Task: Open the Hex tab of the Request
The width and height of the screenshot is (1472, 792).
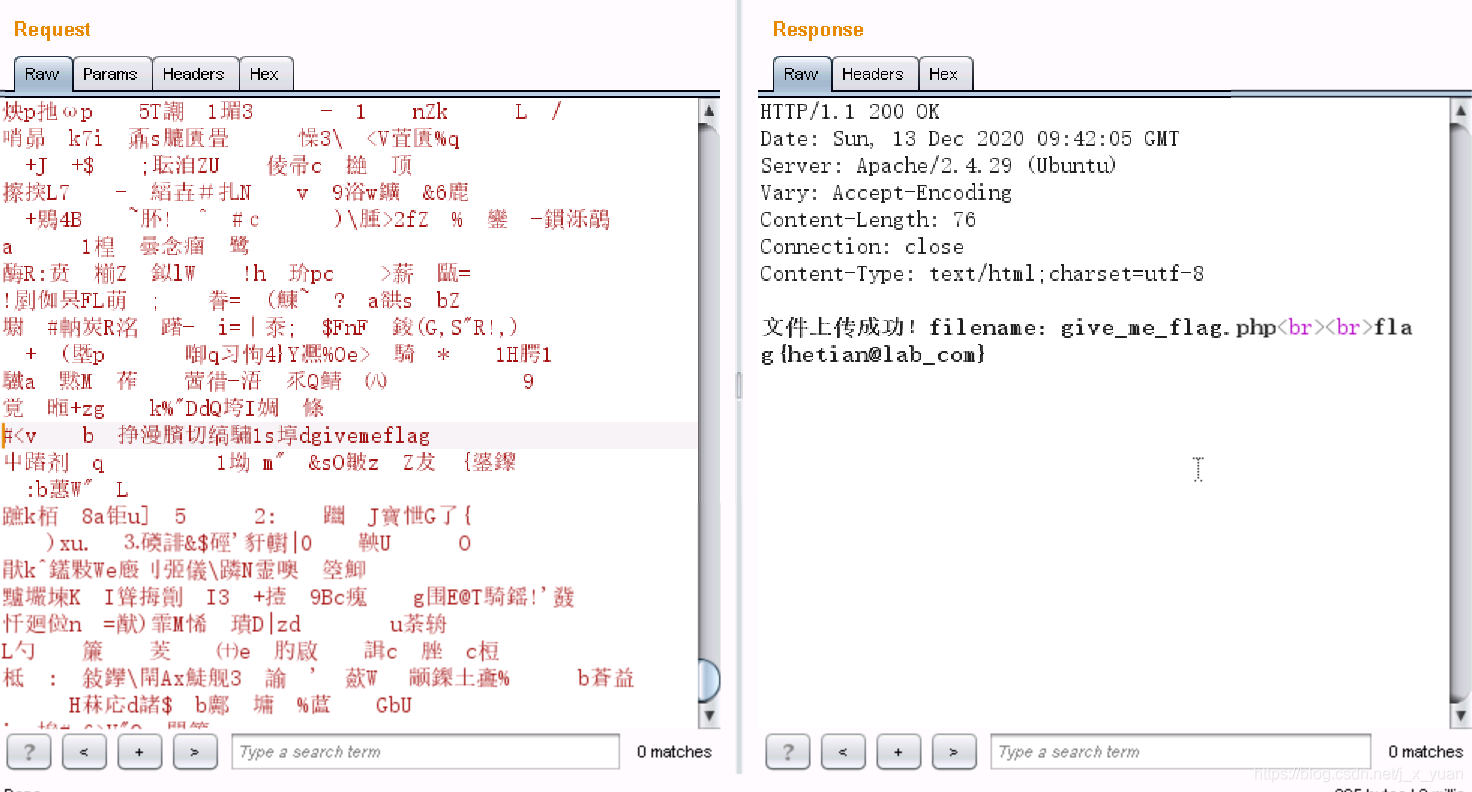Action: [x=266, y=73]
